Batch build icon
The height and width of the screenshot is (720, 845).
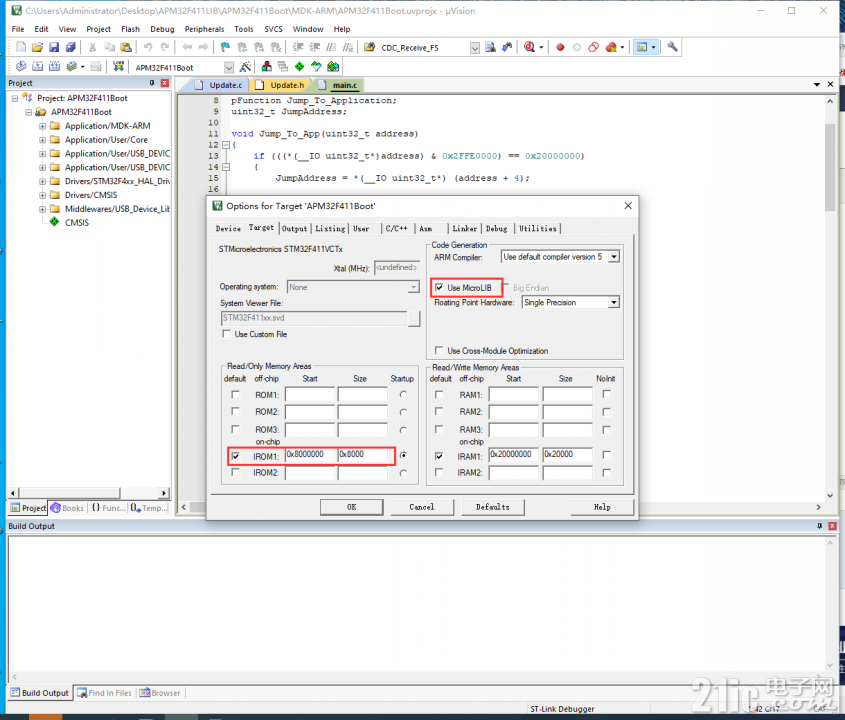(71, 66)
